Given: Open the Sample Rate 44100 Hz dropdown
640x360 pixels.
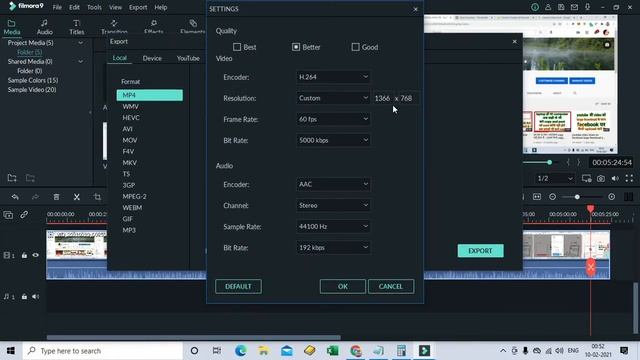Looking at the screenshot, I should click(333, 227).
